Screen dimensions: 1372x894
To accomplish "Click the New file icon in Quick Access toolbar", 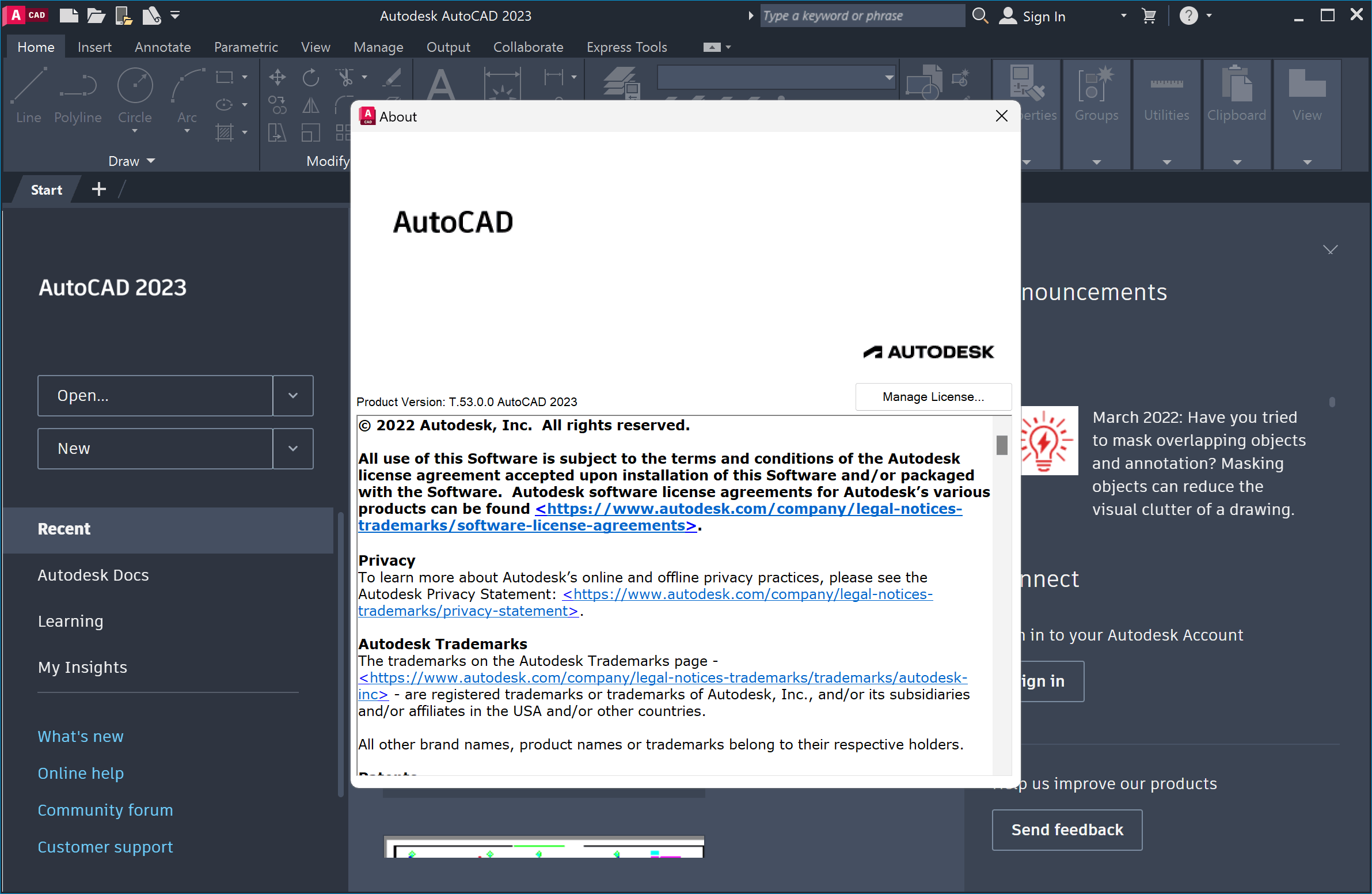I will pos(69,16).
